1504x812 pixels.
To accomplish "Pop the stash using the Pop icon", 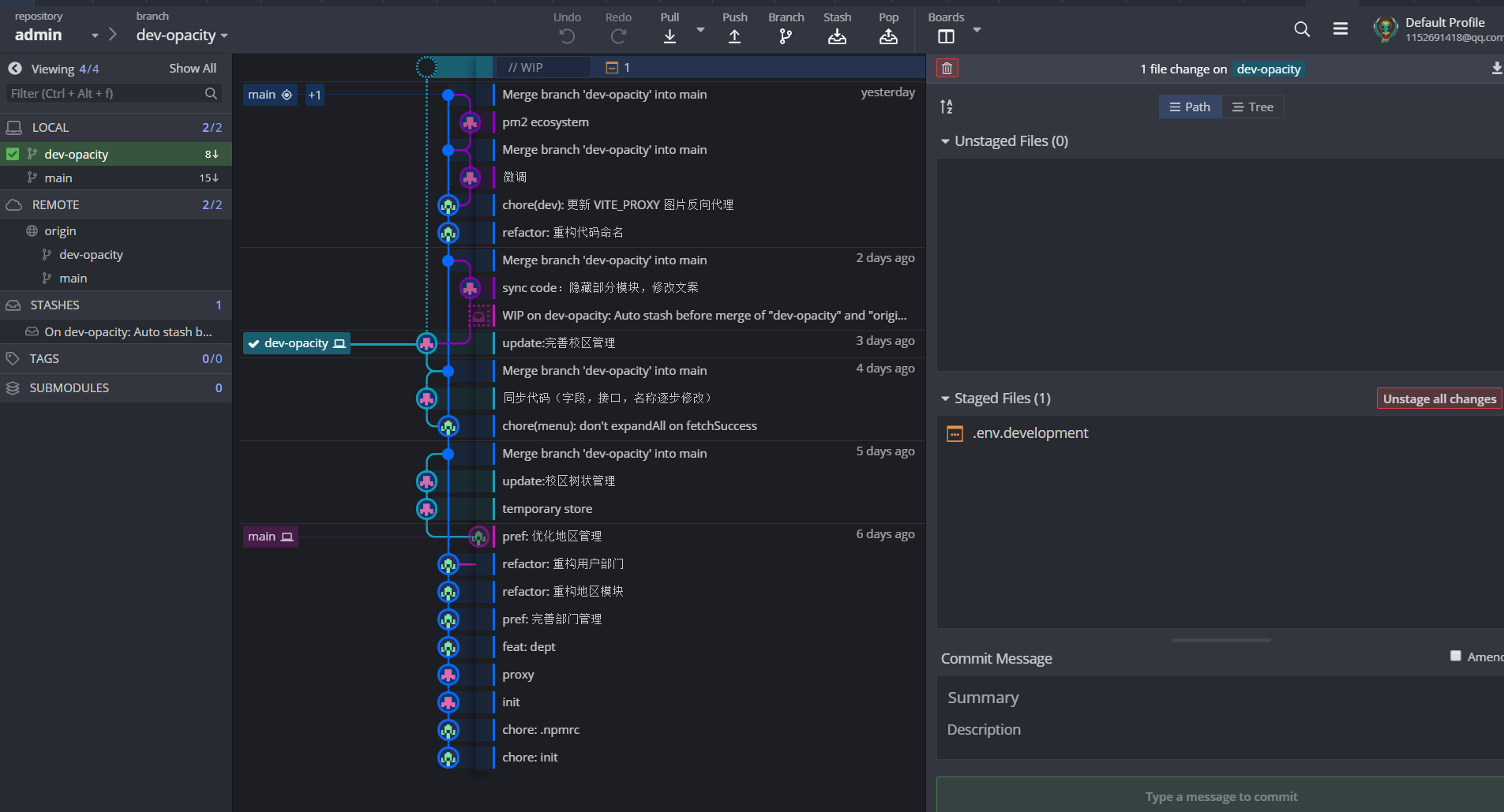I will coord(888,36).
